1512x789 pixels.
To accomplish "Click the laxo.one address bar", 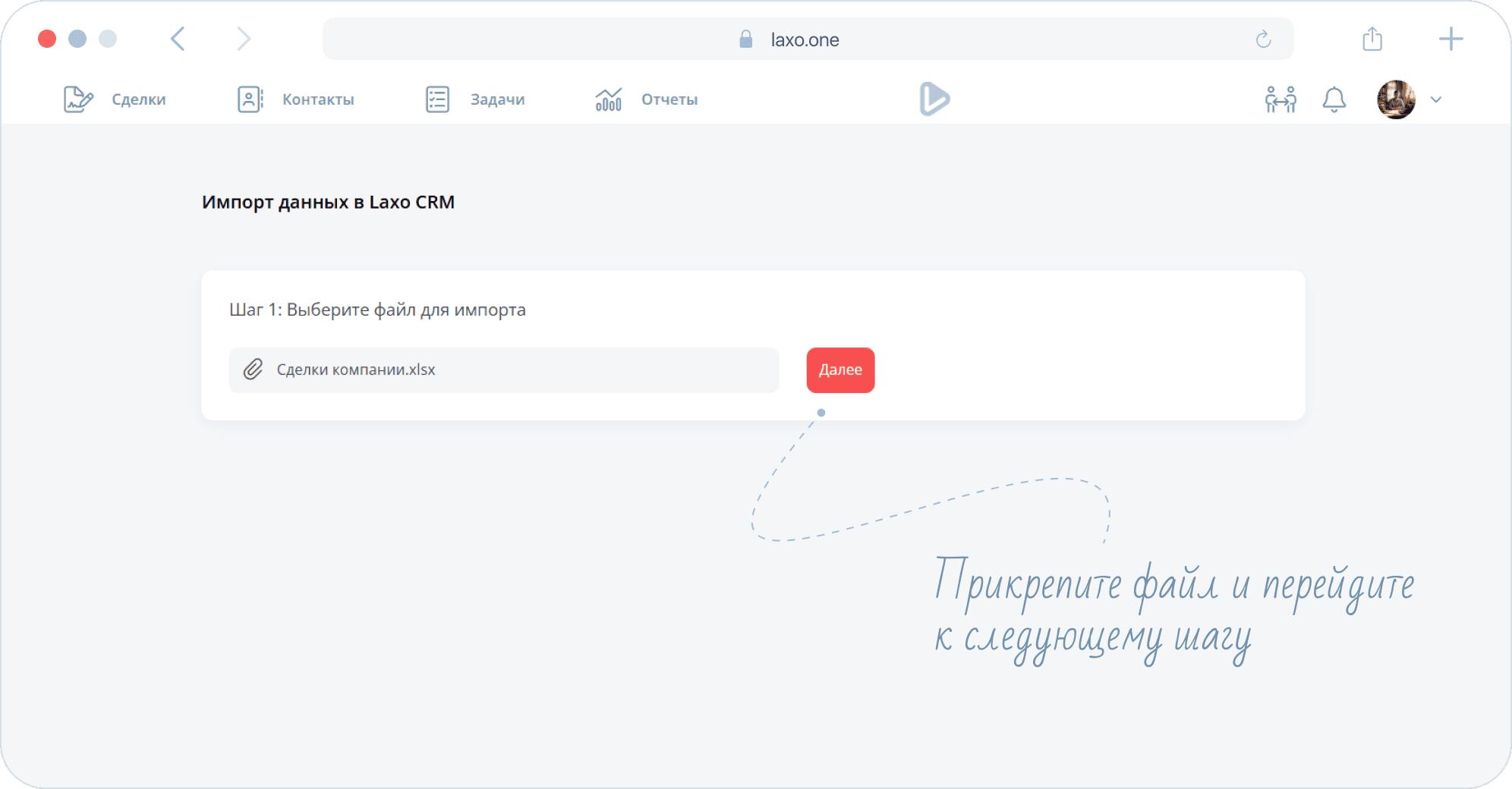I will click(808, 39).
